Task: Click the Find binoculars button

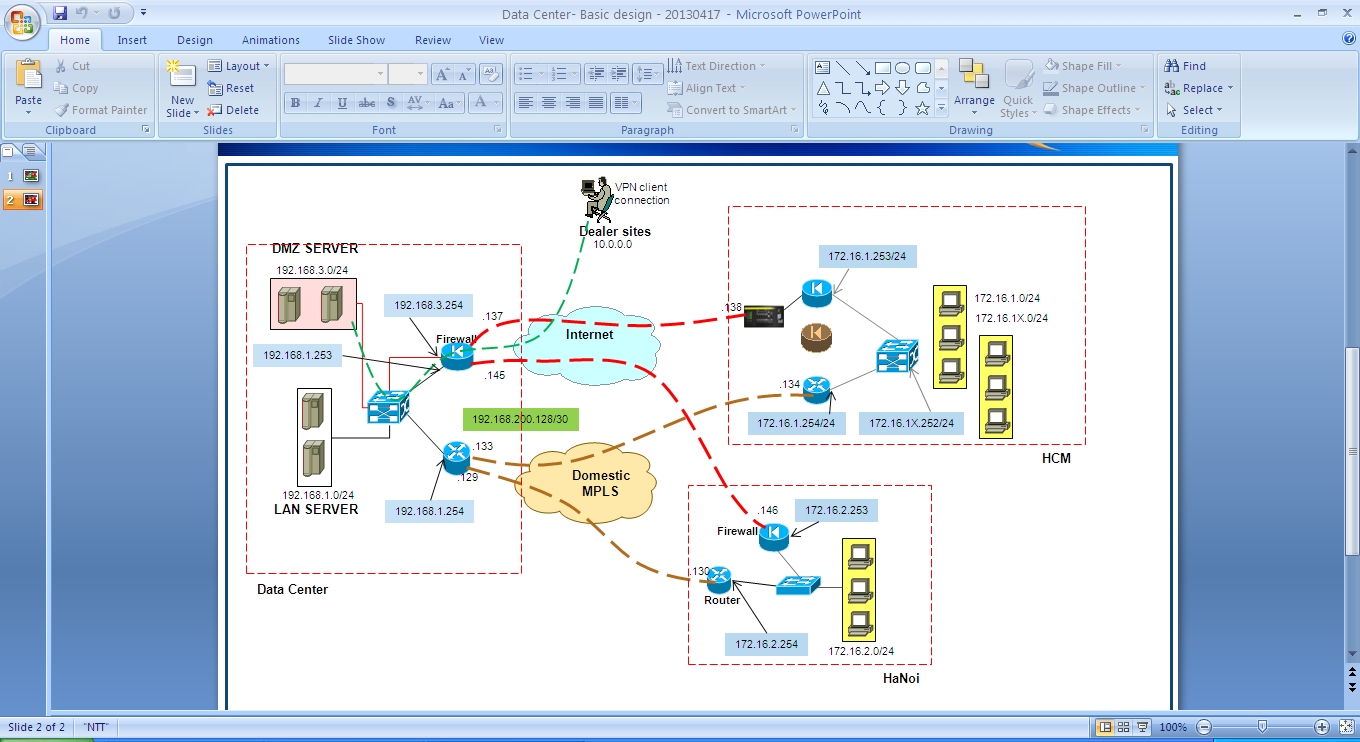Action: click(x=1185, y=66)
